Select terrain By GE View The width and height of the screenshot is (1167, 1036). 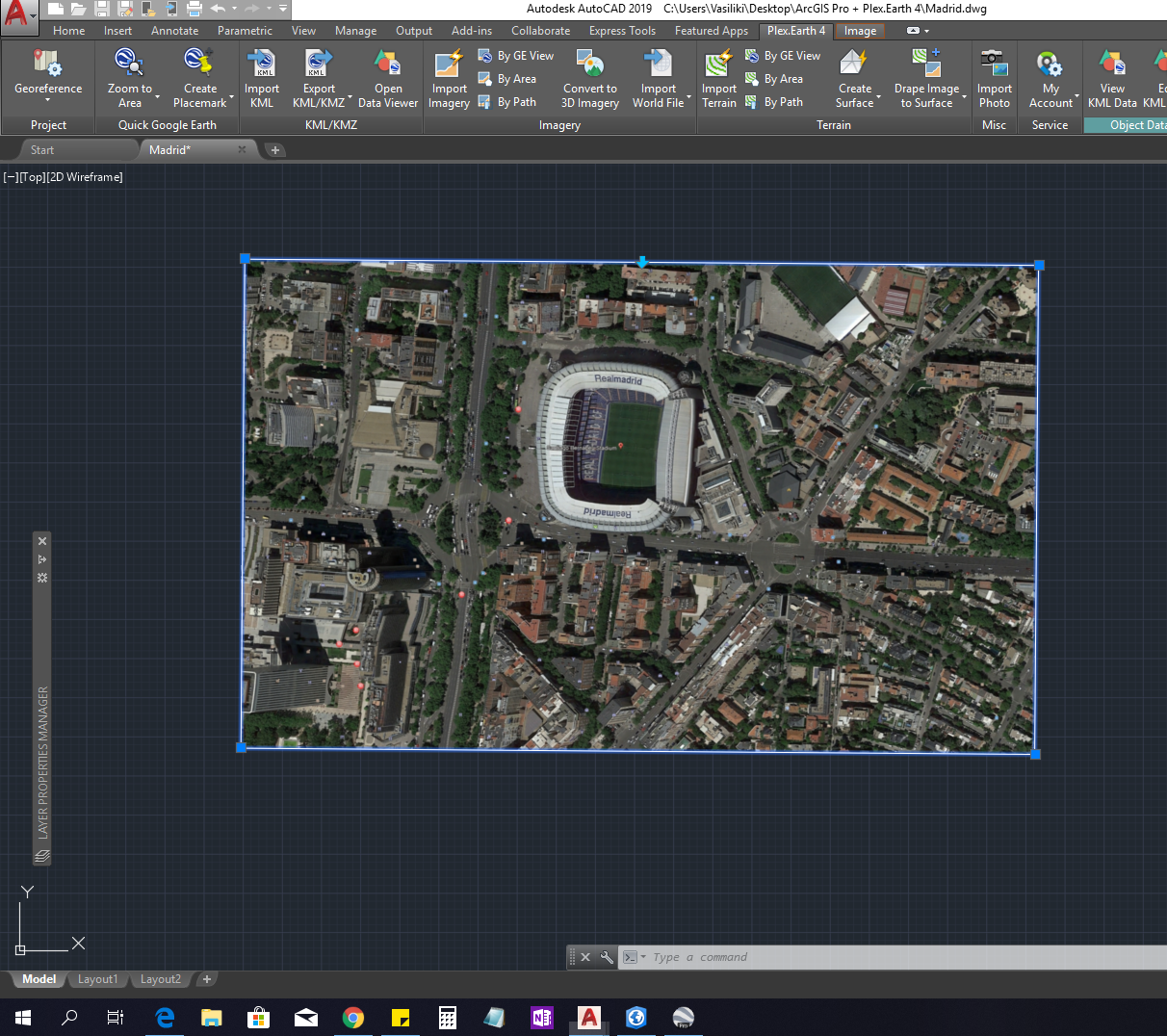783,56
